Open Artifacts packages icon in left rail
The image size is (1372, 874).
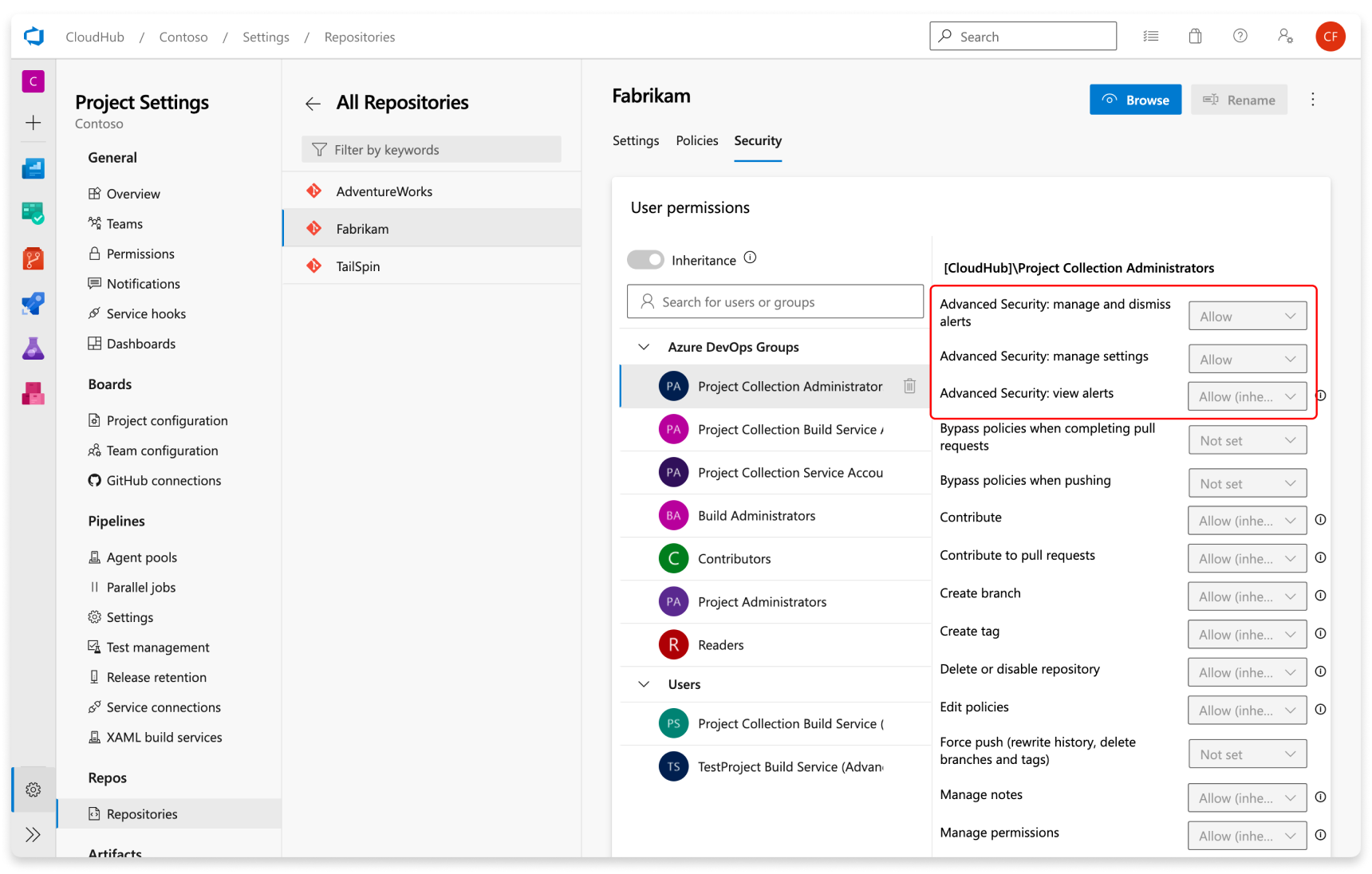(33, 393)
